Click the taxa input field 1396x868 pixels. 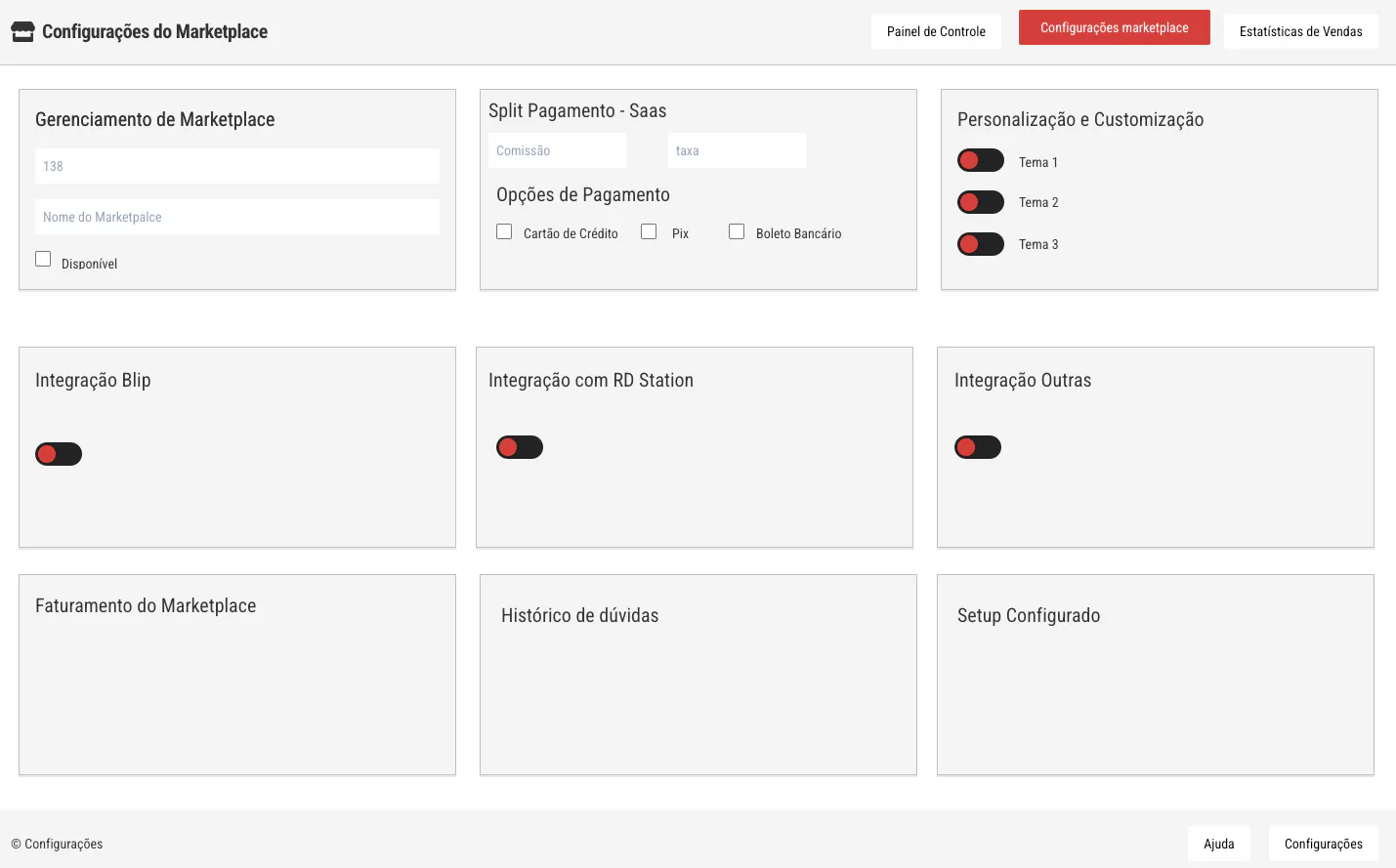coord(737,150)
